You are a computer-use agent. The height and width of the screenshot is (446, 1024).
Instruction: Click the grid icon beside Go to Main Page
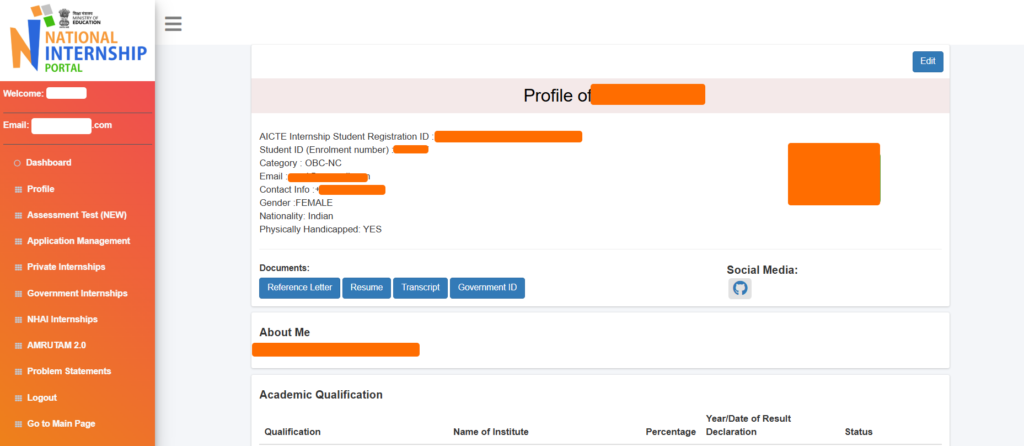pos(18,424)
